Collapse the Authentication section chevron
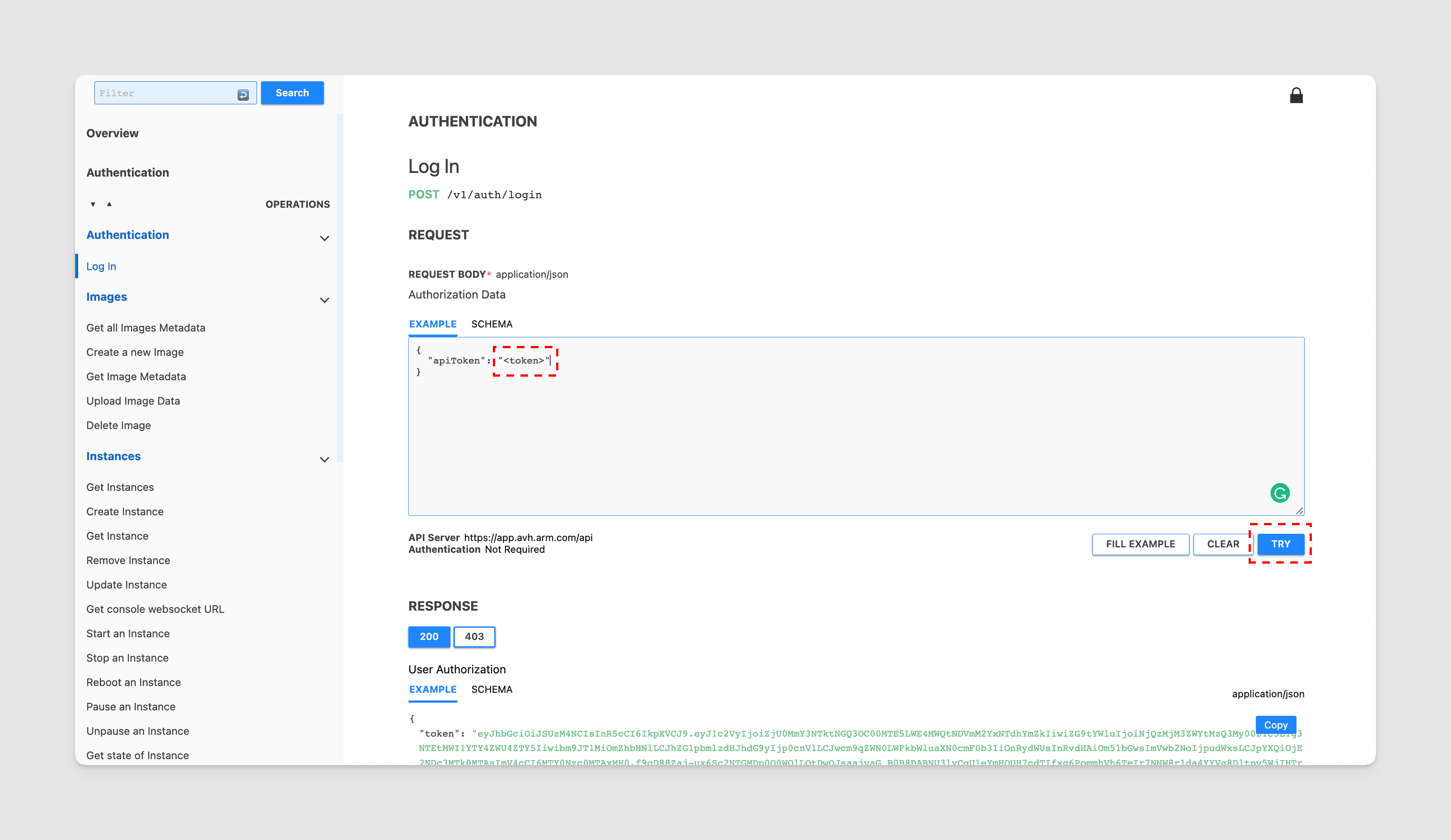 (324, 238)
